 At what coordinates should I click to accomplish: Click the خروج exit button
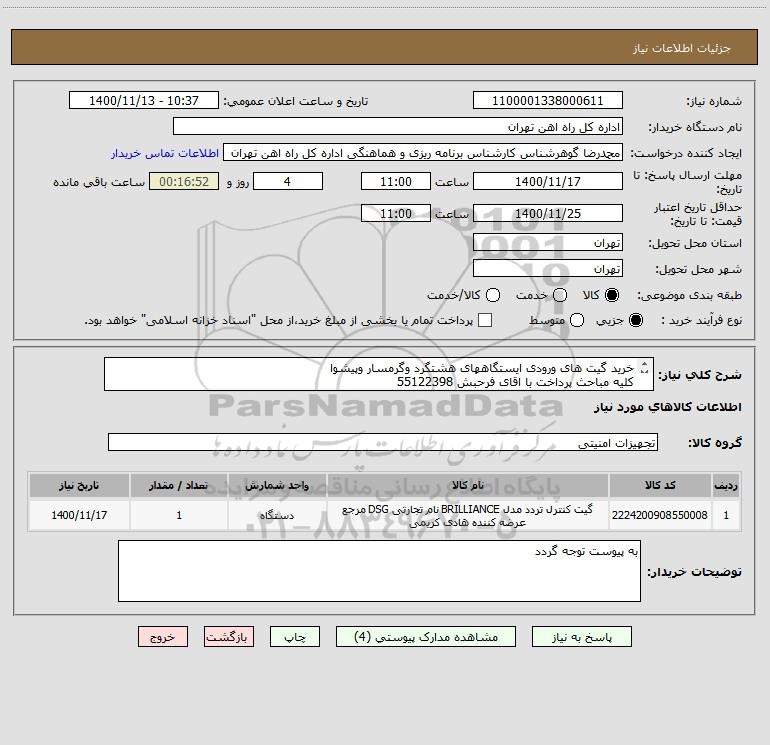click(163, 637)
